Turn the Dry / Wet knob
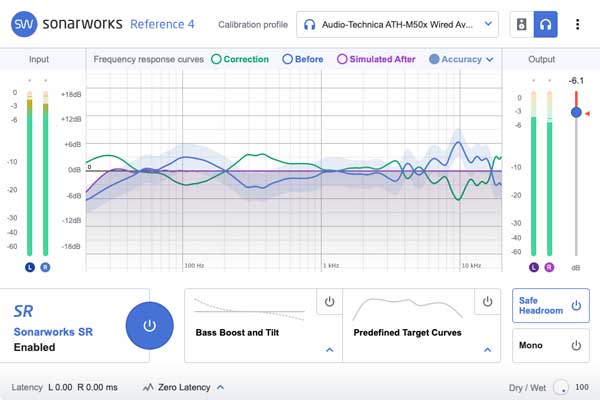Screen dimensions: 600x400 (561, 387)
